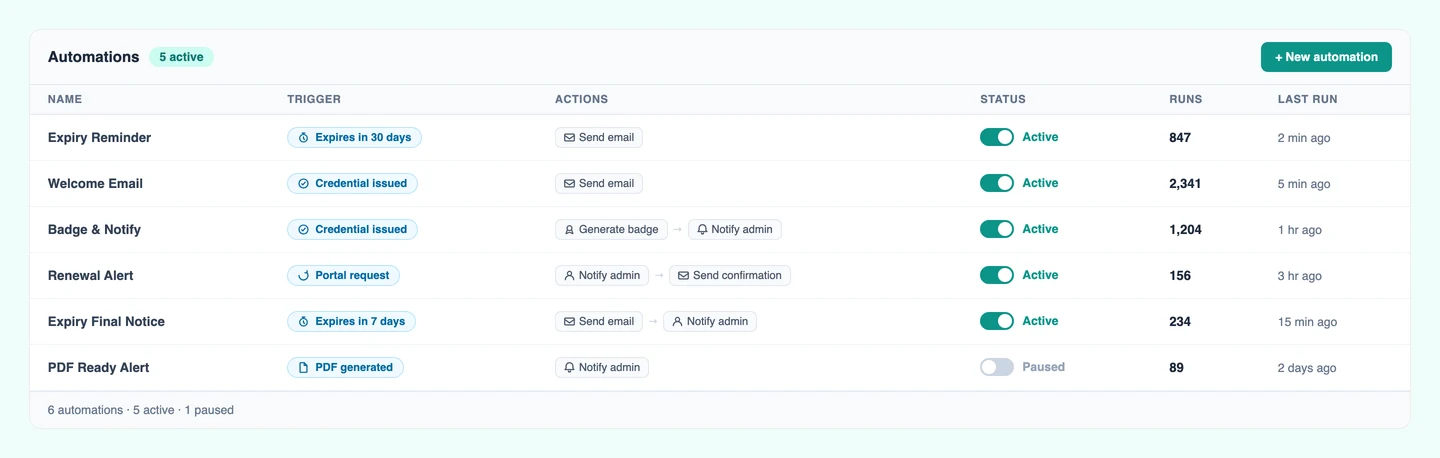Click the envelope icon in Expiry Final Notice's action
Screen dimensions: 1440x458
[569, 322]
